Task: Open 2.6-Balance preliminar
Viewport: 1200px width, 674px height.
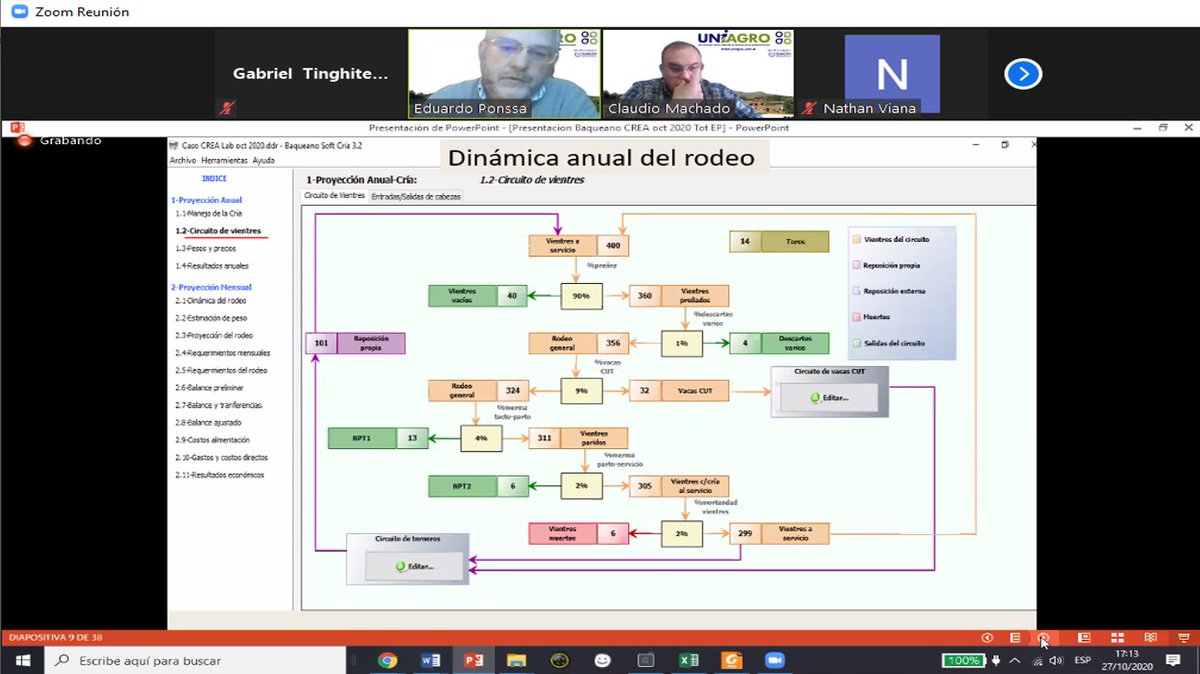Action: [x=209, y=388]
